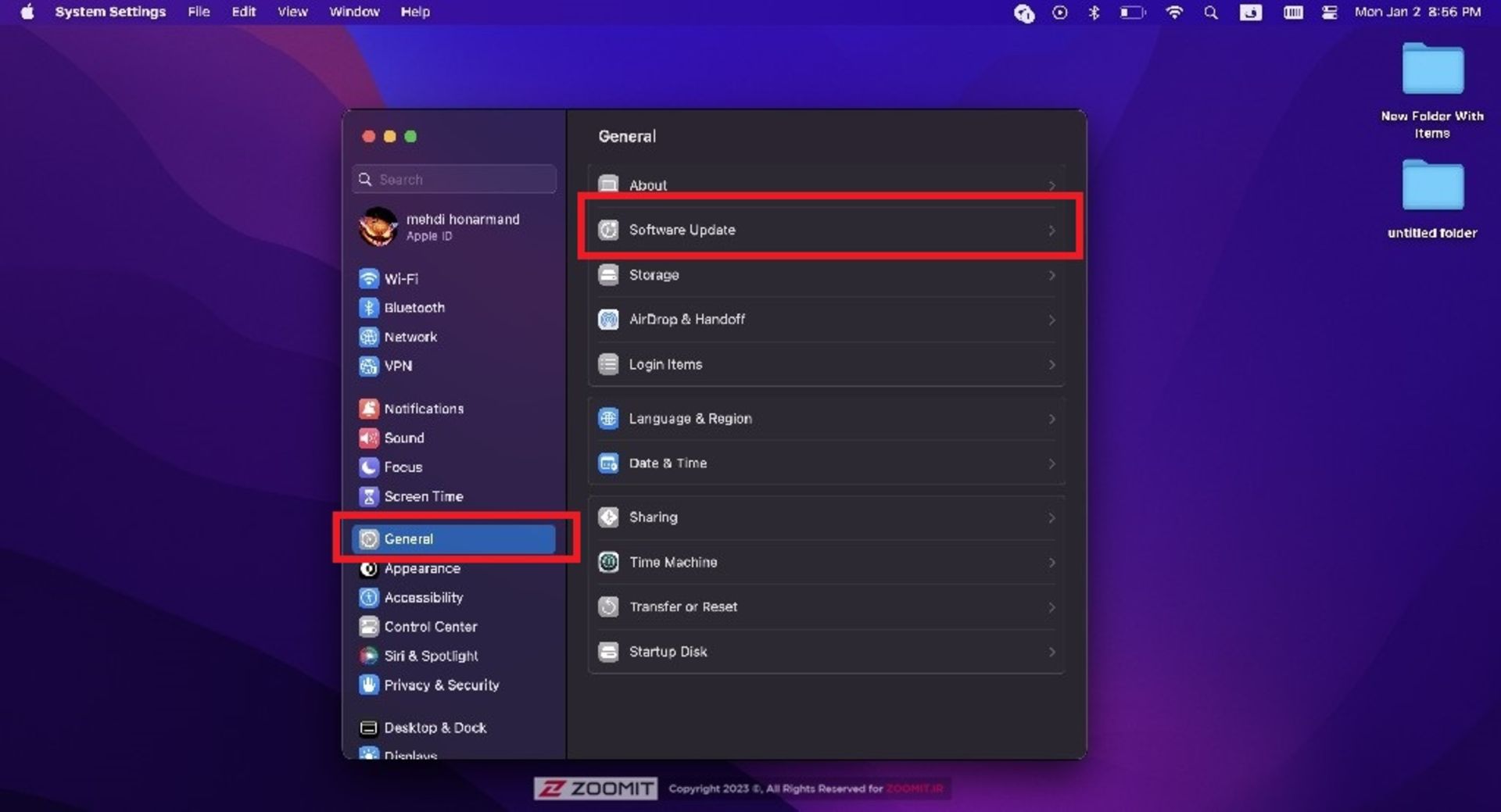The image size is (1501, 812).
Task: Expand Login Items chevron
Action: [1052, 365]
